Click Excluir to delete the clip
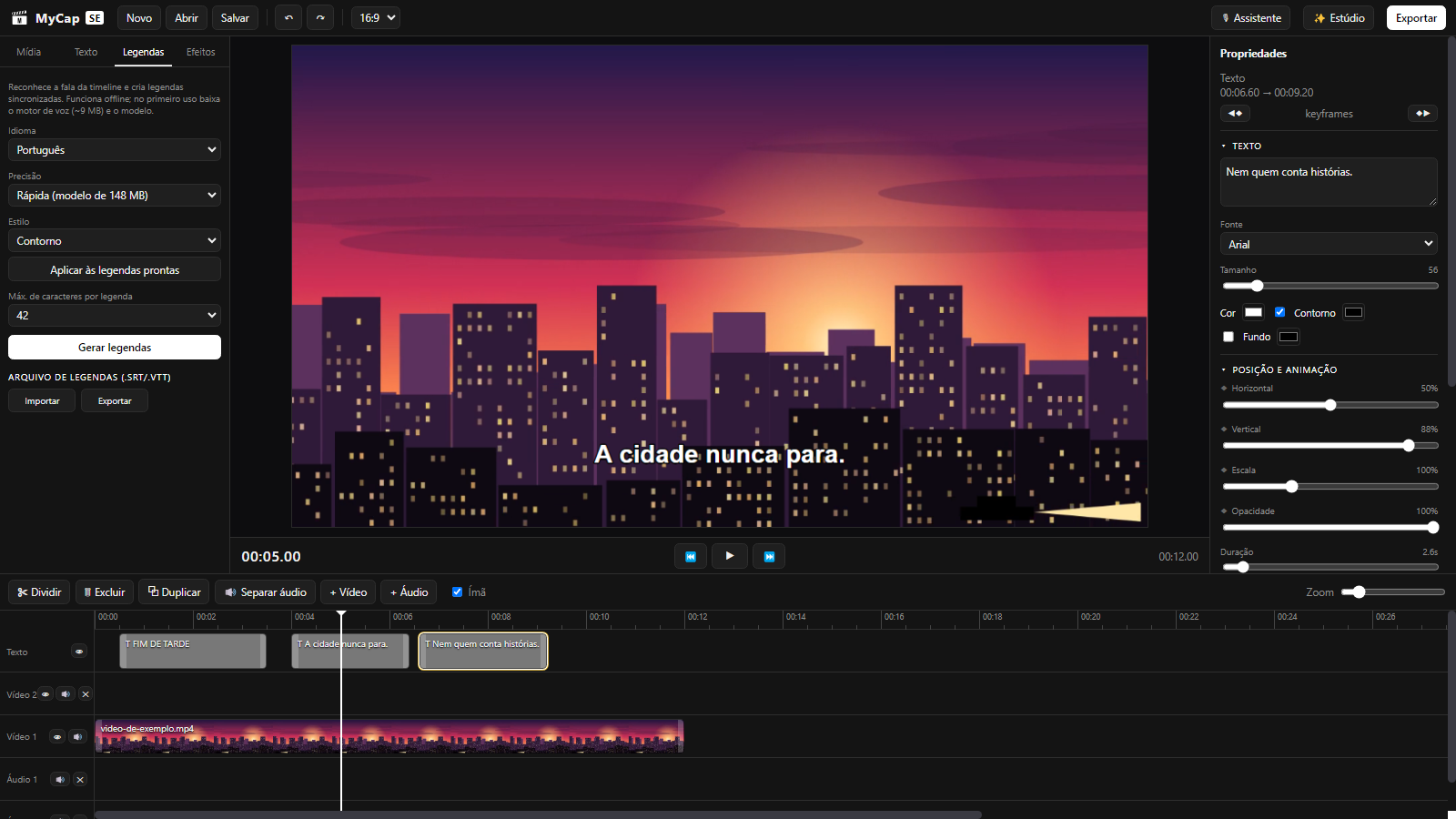This screenshot has height=819, width=1456. point(105,592)
